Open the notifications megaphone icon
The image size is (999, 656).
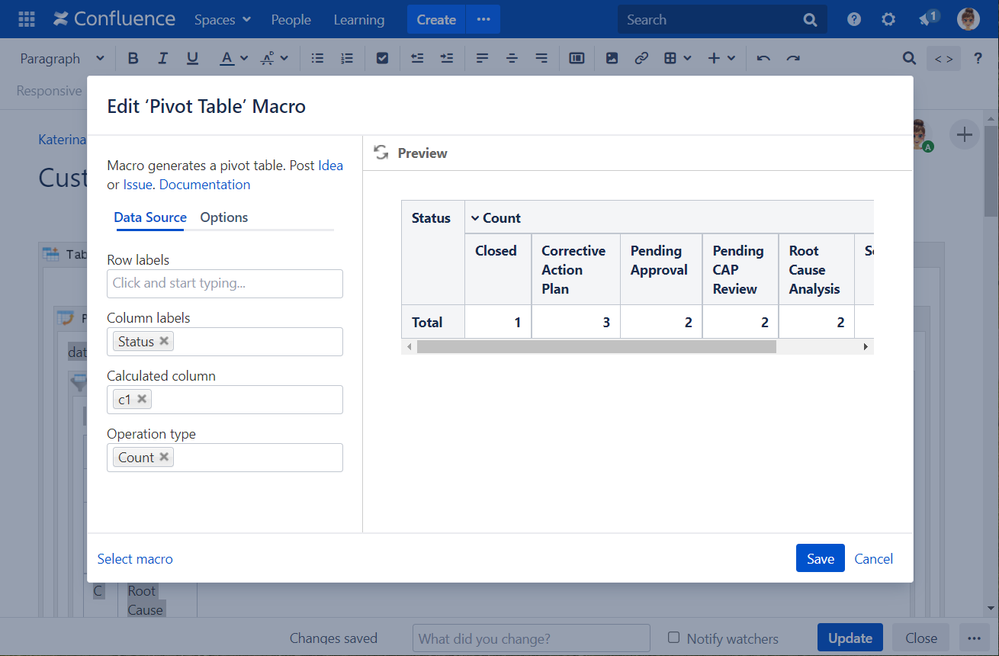927,19
